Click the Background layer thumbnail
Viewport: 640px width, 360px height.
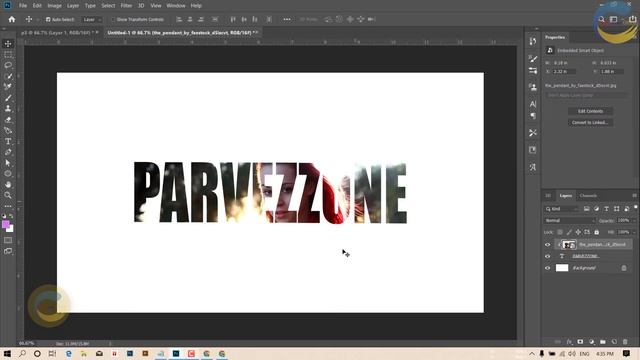tap(562, 268)
